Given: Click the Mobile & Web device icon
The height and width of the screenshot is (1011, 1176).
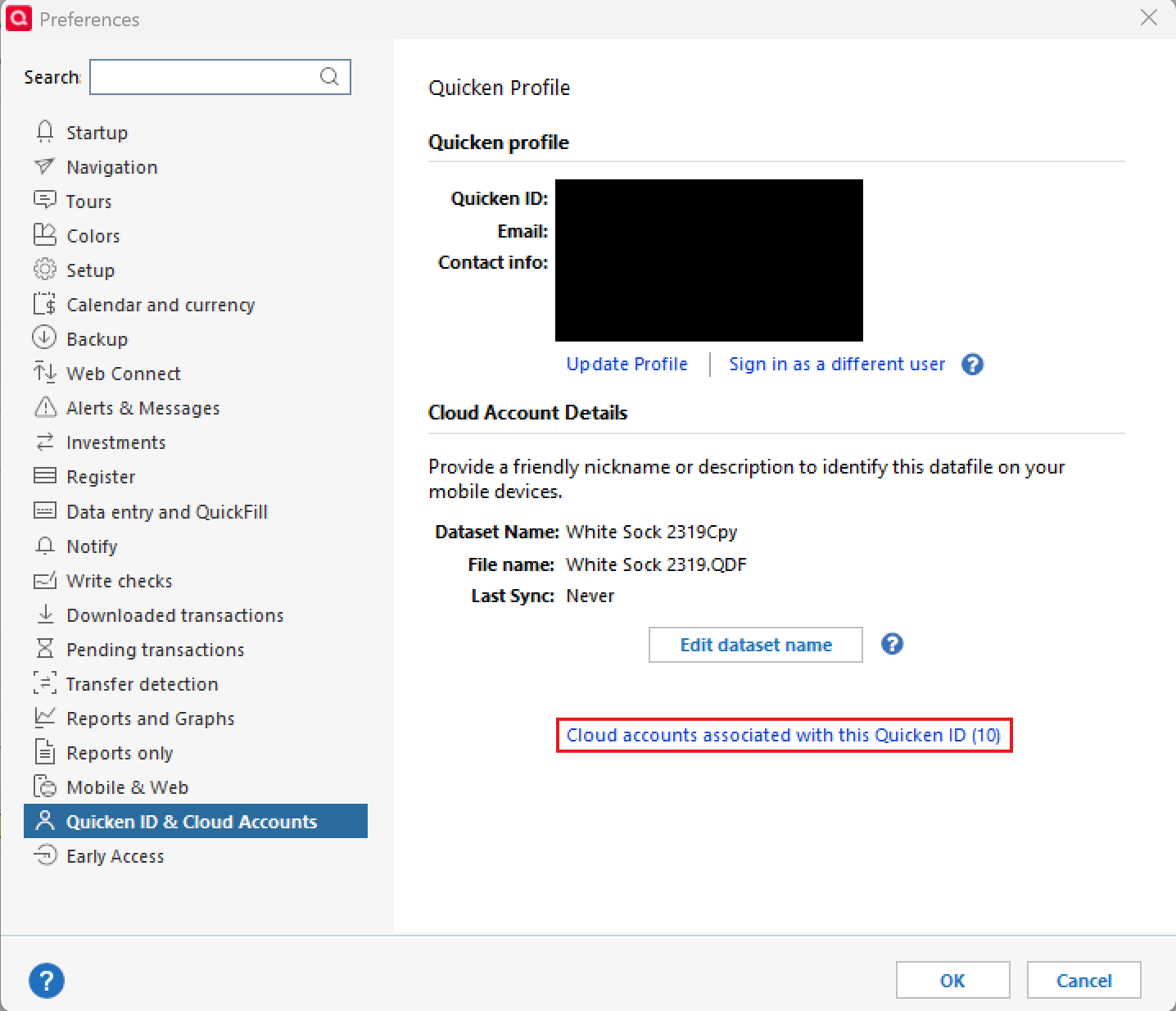Looking at the screenshot, I should tap(45, 787).
